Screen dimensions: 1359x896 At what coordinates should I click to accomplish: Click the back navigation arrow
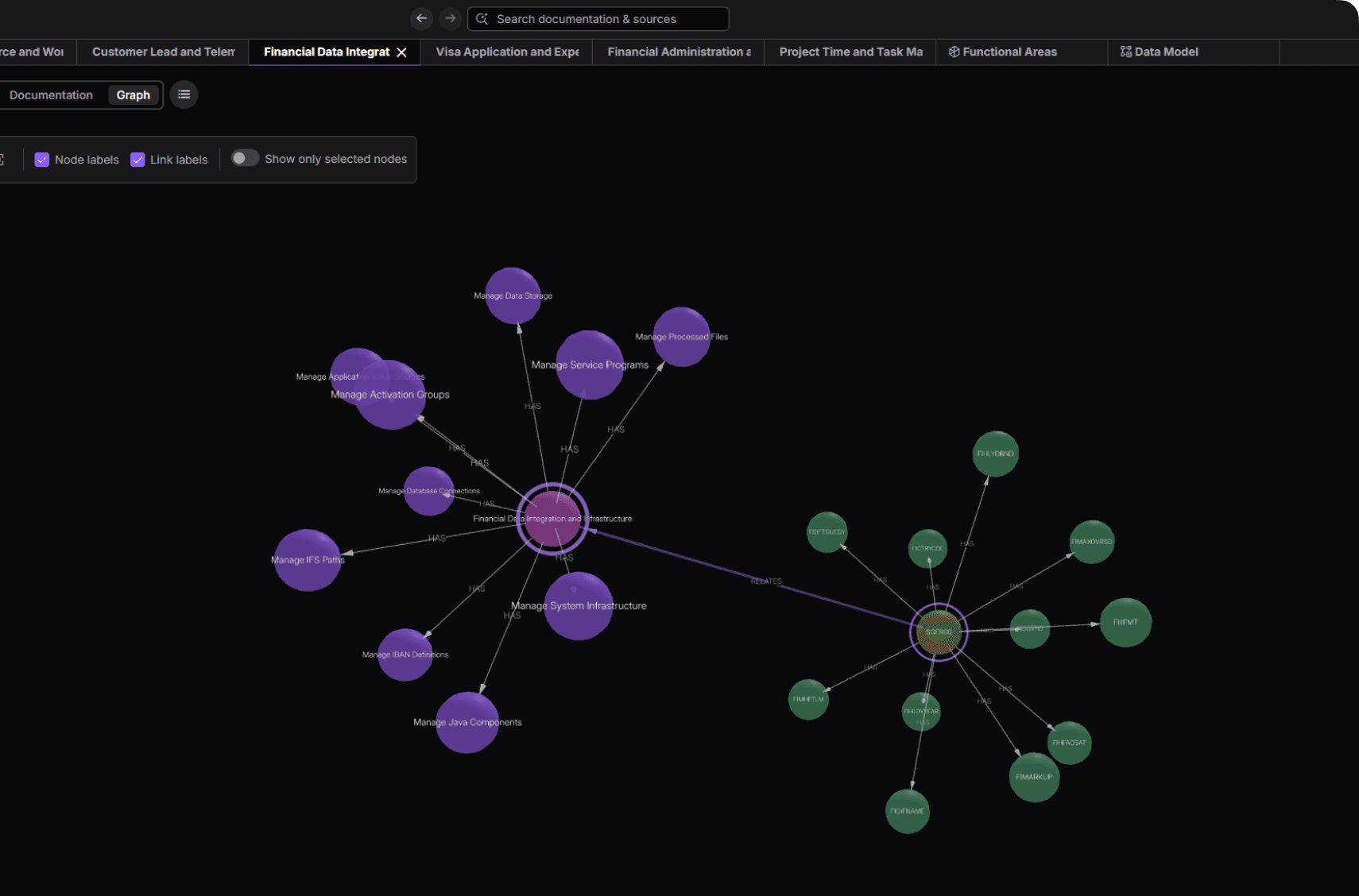421,18
